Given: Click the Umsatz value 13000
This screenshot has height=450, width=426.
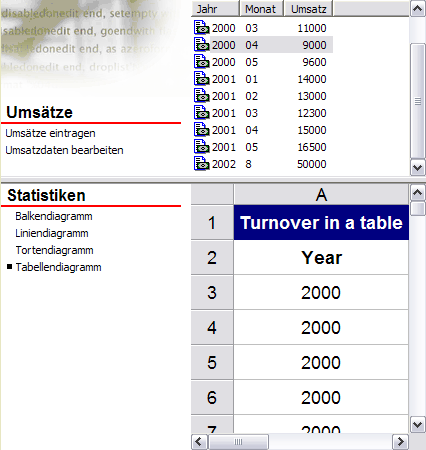Looking at the screenshot, I should (x=312, y=96).
